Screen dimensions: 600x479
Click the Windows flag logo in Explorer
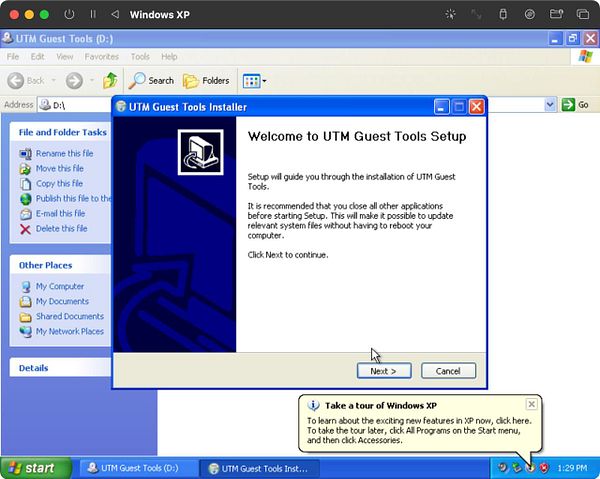click(x=585, y=57)
